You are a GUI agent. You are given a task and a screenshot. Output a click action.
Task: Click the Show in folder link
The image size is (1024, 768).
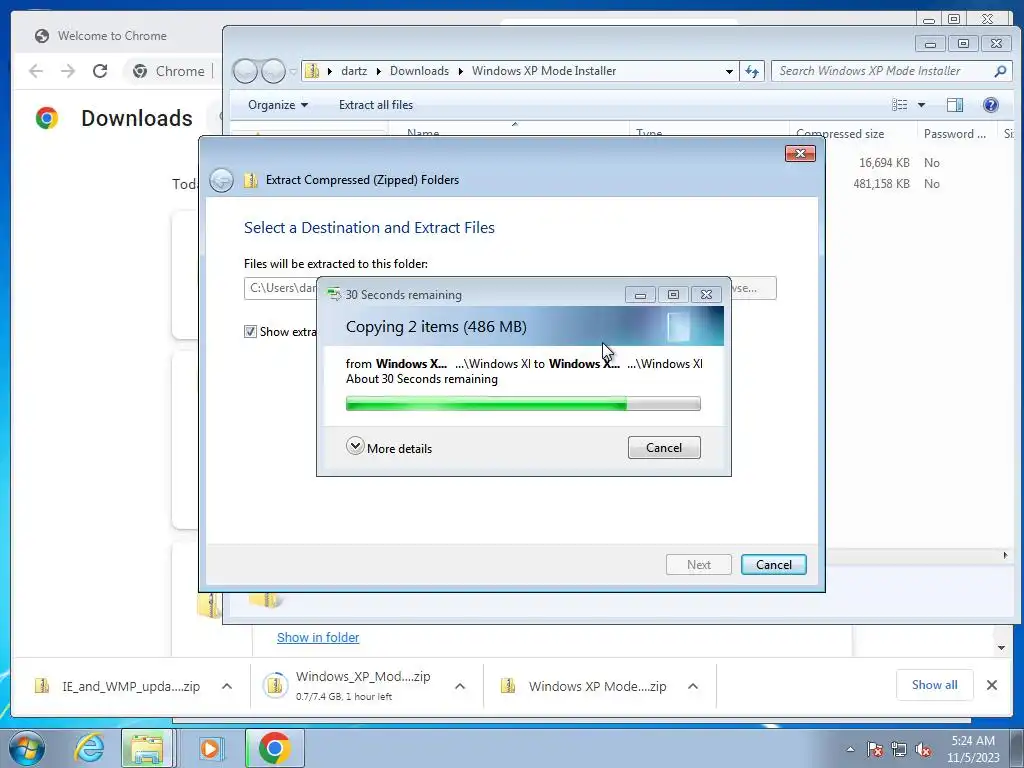(x=318, y=637)
